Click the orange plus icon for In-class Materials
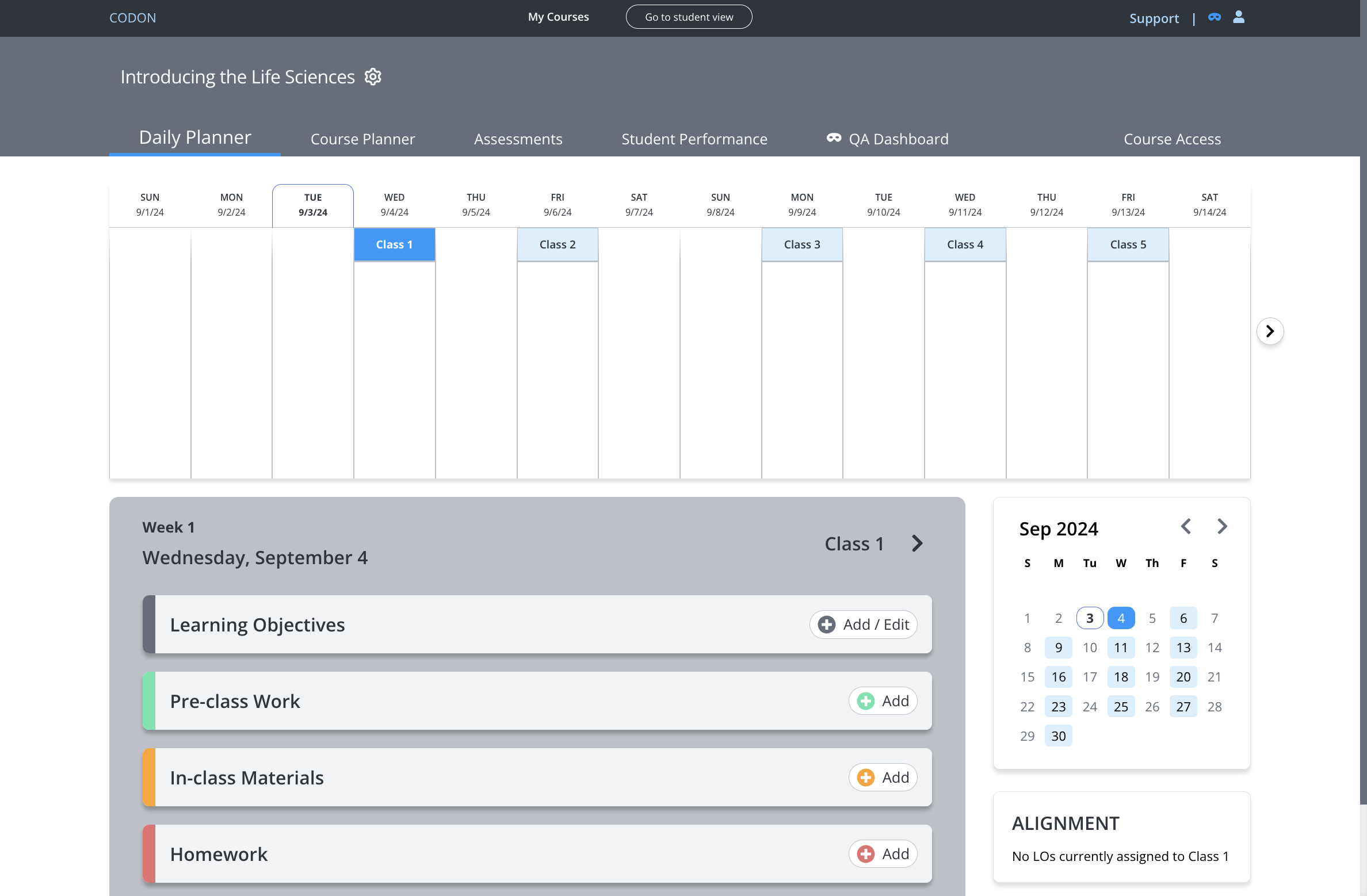 coord(866,778)
